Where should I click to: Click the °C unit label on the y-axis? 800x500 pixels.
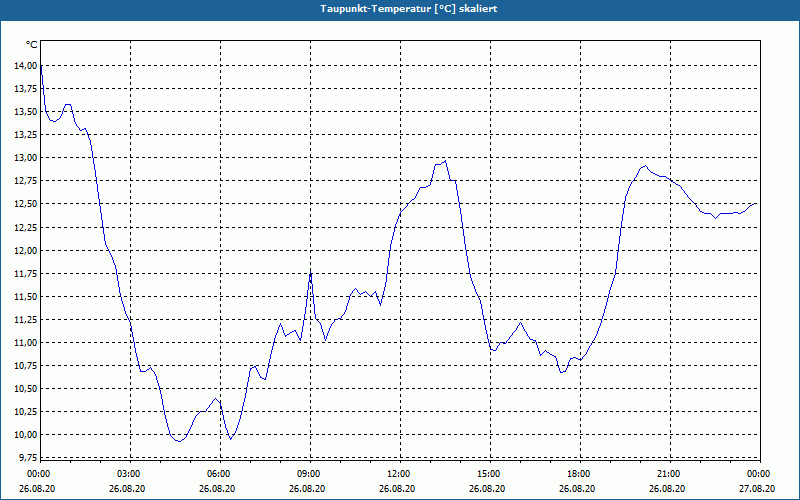pos(32,45)
